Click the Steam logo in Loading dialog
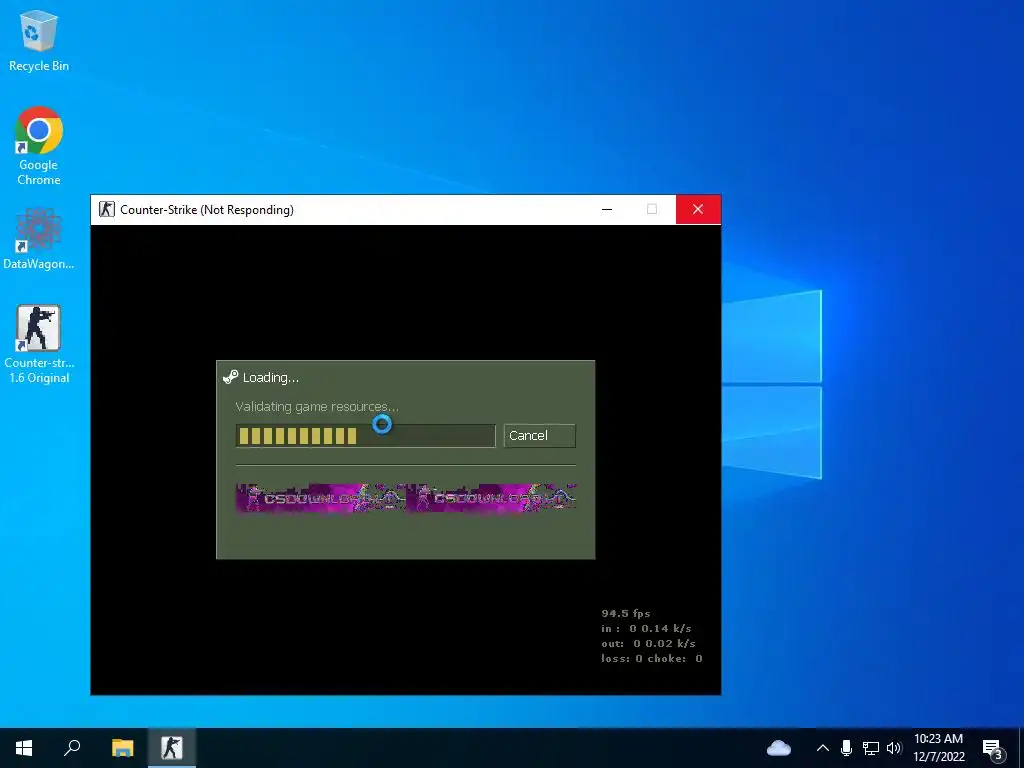The width and height of the screenshot is (1024, 768). click(x=231, y=377)
